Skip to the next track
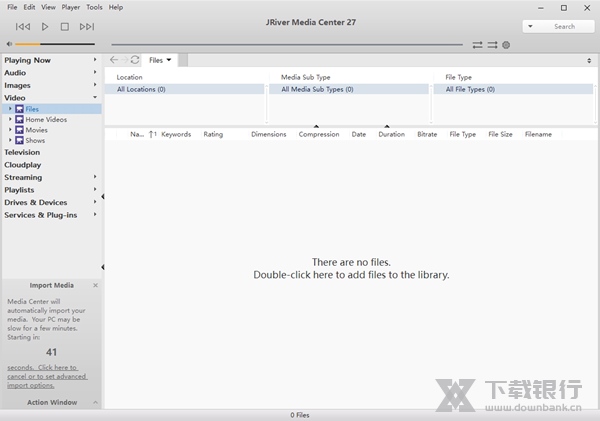600x421 pixels. (x=87, y=27)
